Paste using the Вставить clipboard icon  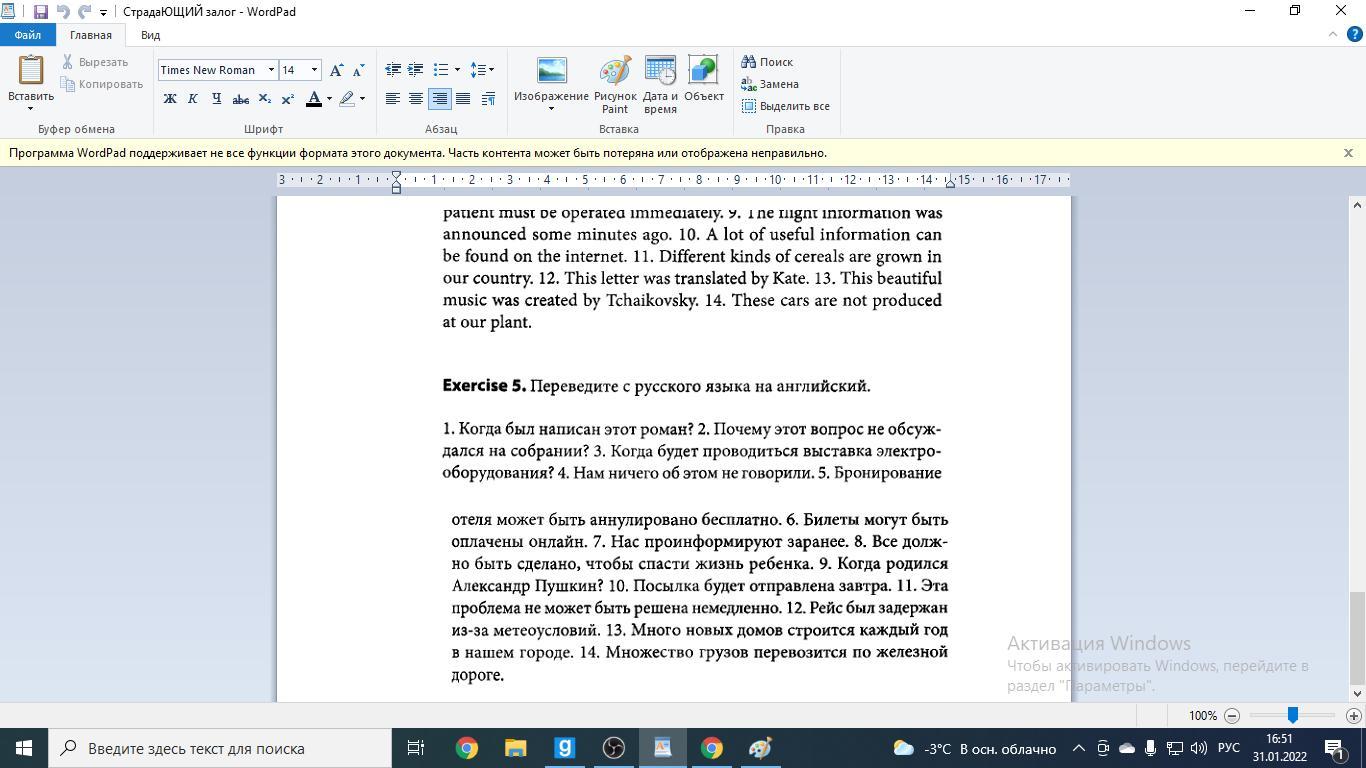pyautogui.click(x=31, y=71)
